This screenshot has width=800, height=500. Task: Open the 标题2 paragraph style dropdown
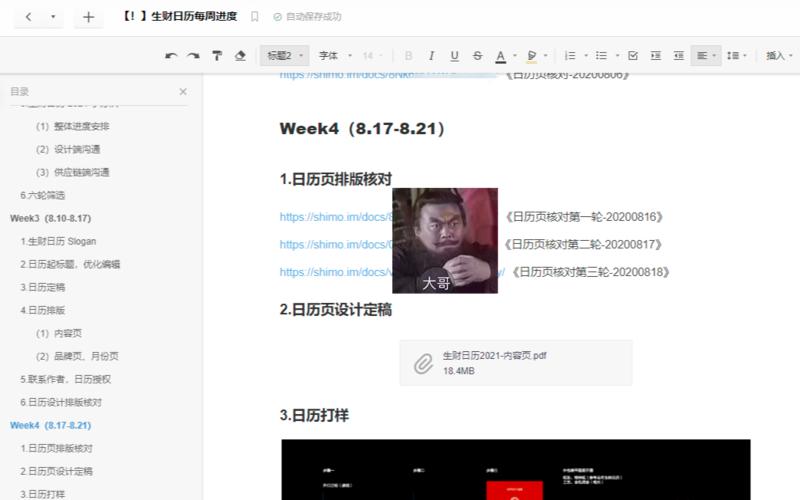285,56
